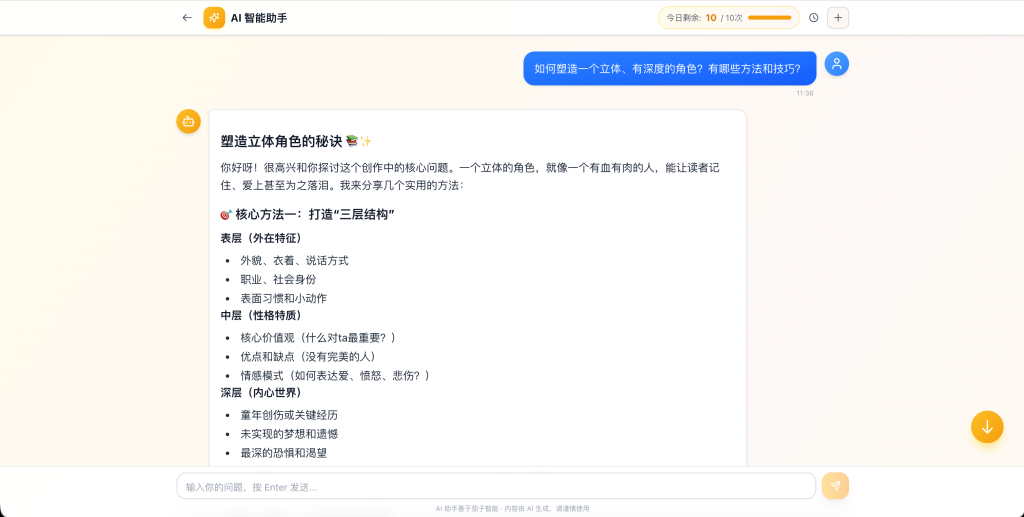
Task: Click the robot avatar icon
Action: tap(189, 121)
